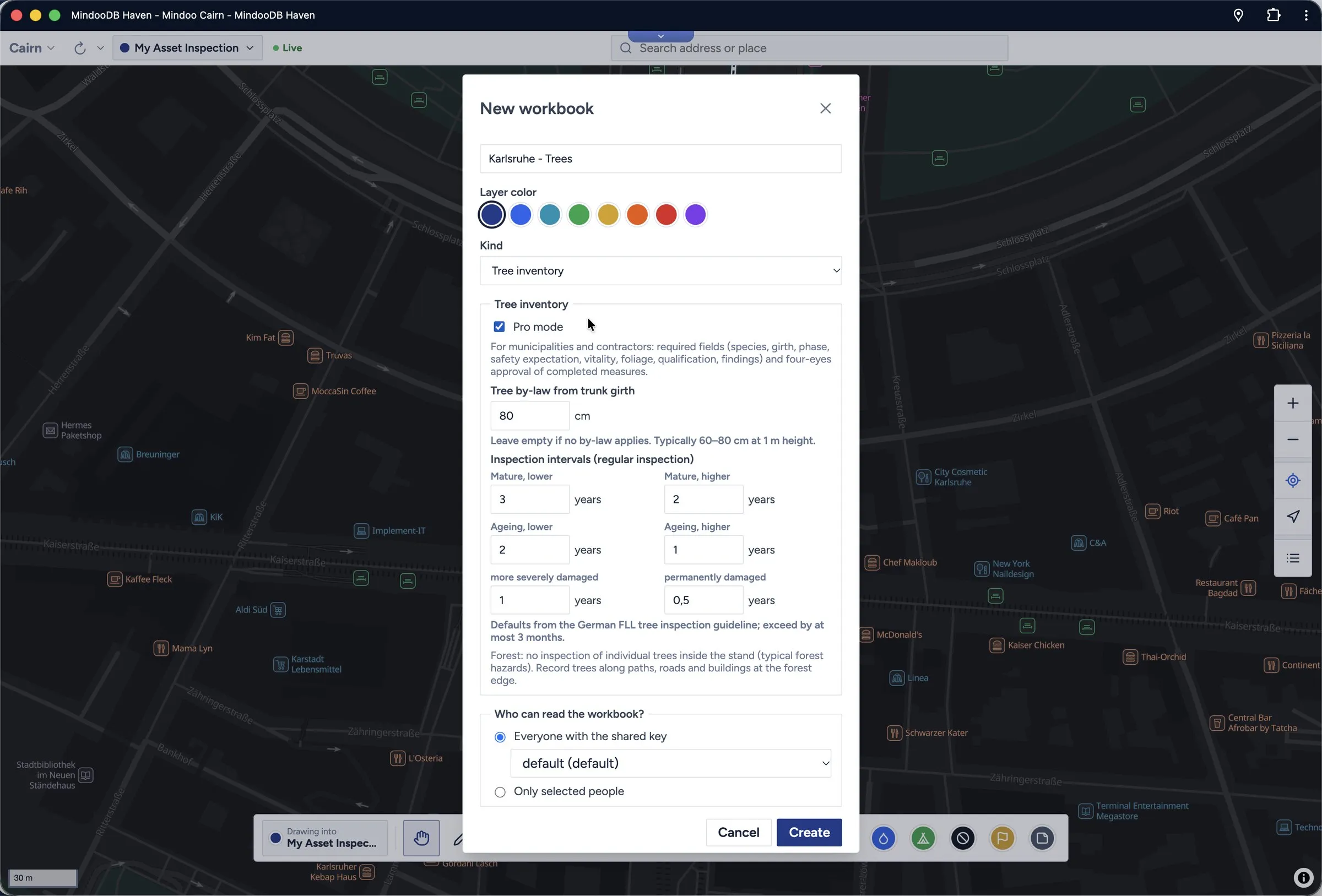This screenshot has width=1322, height=896.
Task: Open the My Asset Inspection workbook dropdown
Action: pos(187,48)
